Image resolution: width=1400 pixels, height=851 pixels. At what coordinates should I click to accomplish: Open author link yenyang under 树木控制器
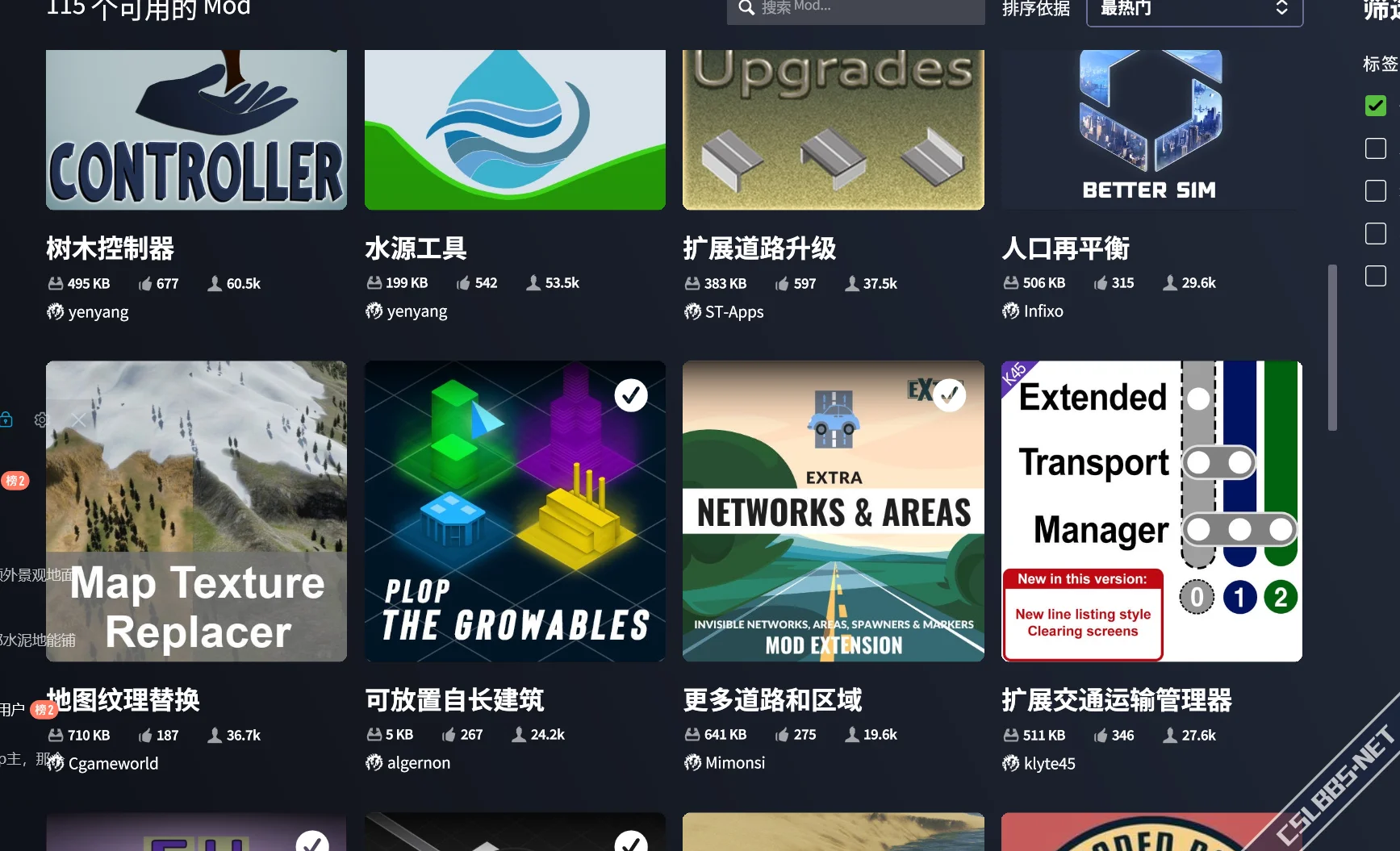point(98,312)
